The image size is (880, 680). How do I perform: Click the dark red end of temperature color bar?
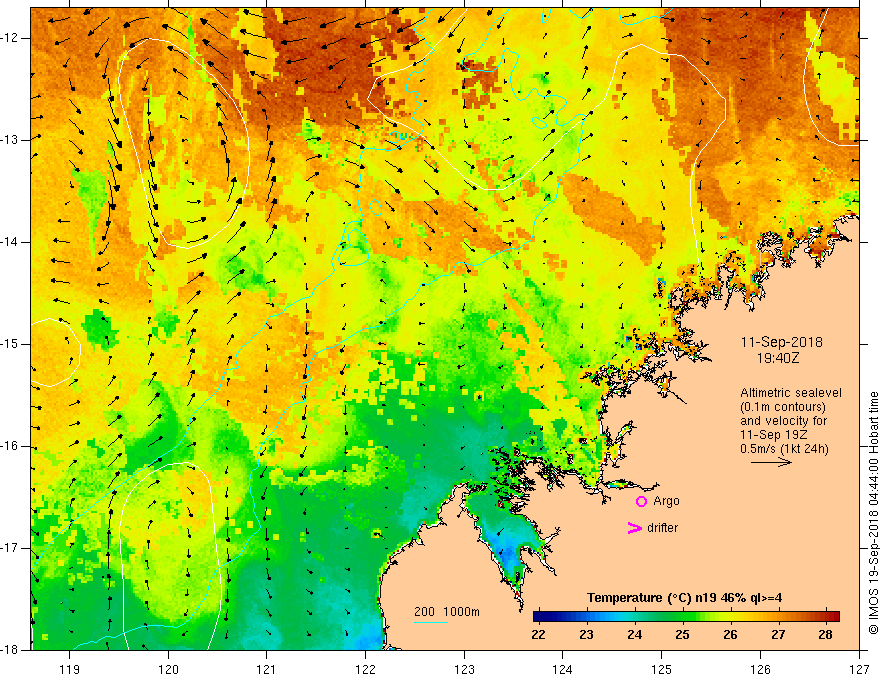833,616
